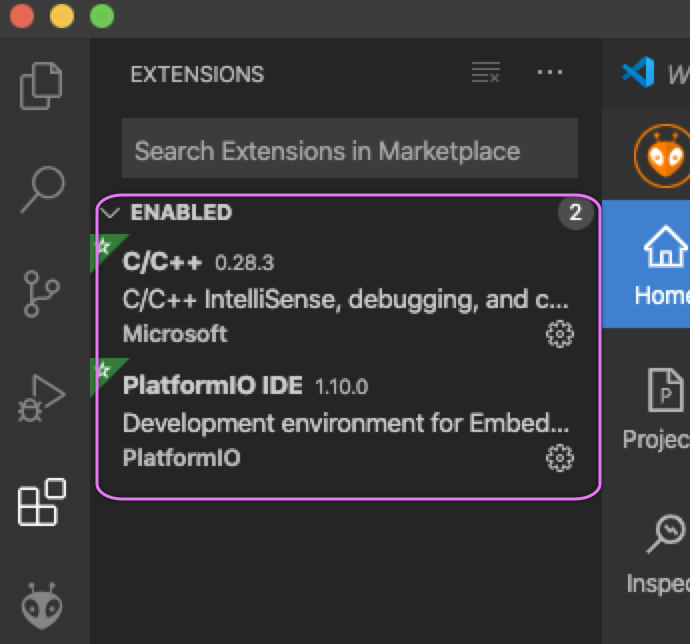The image size is (690, 644).
Task: Select the PlatformIO IDE extension entry
Action: 330,421
